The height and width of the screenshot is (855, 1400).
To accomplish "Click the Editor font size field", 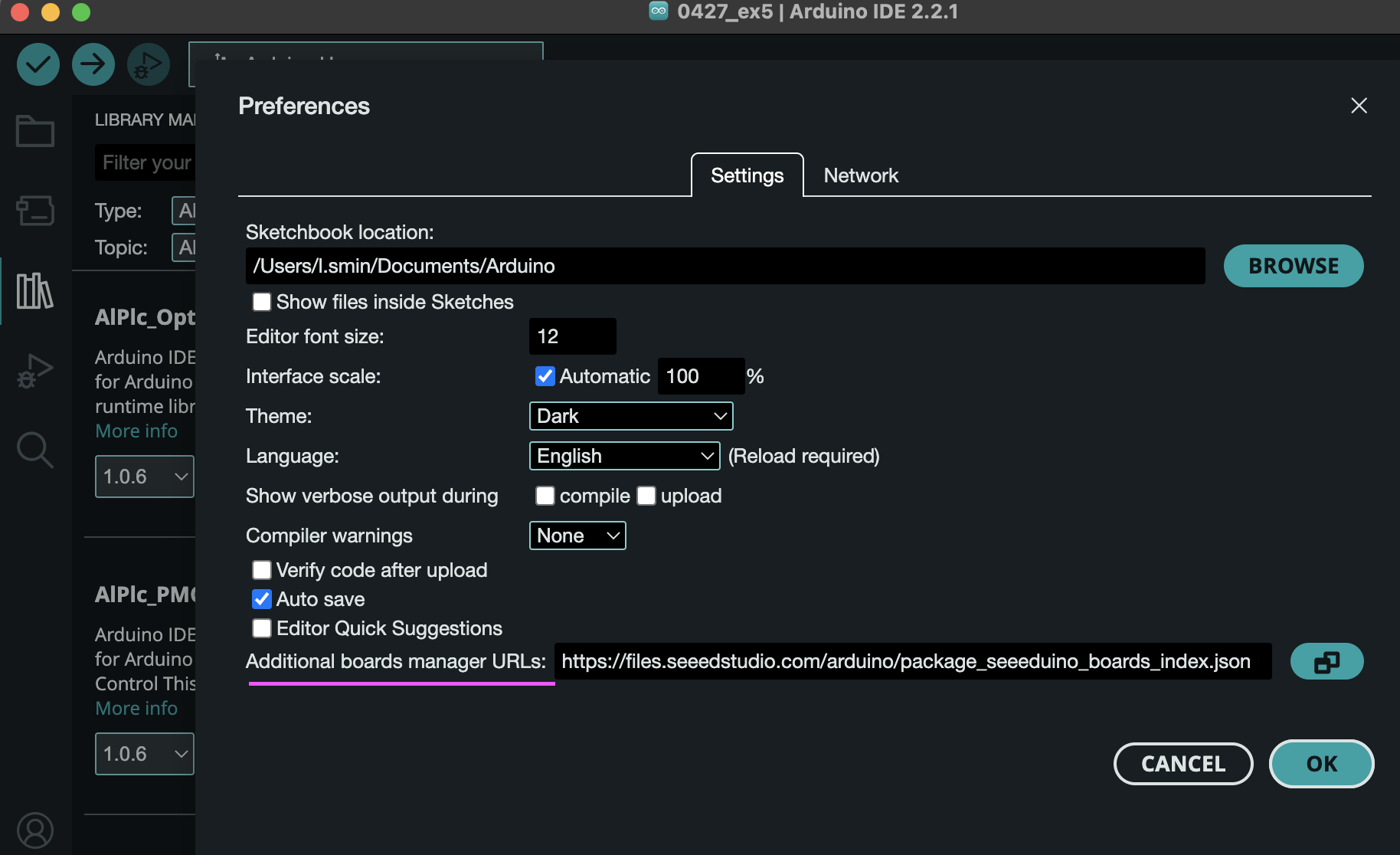I will [x=573, y=336].
